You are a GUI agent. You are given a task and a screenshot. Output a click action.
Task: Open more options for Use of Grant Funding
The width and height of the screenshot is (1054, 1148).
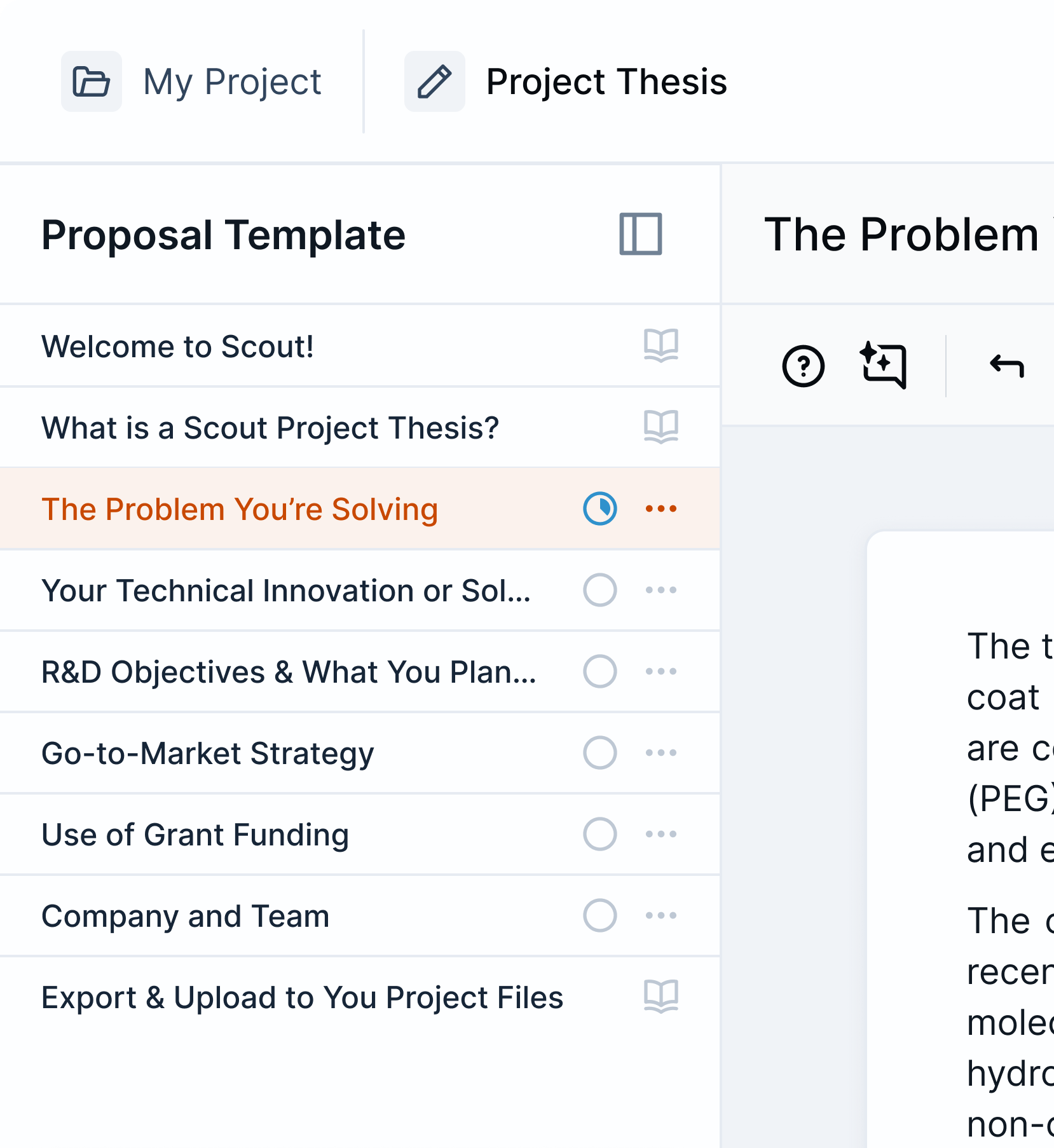click(x=661, y=834)
